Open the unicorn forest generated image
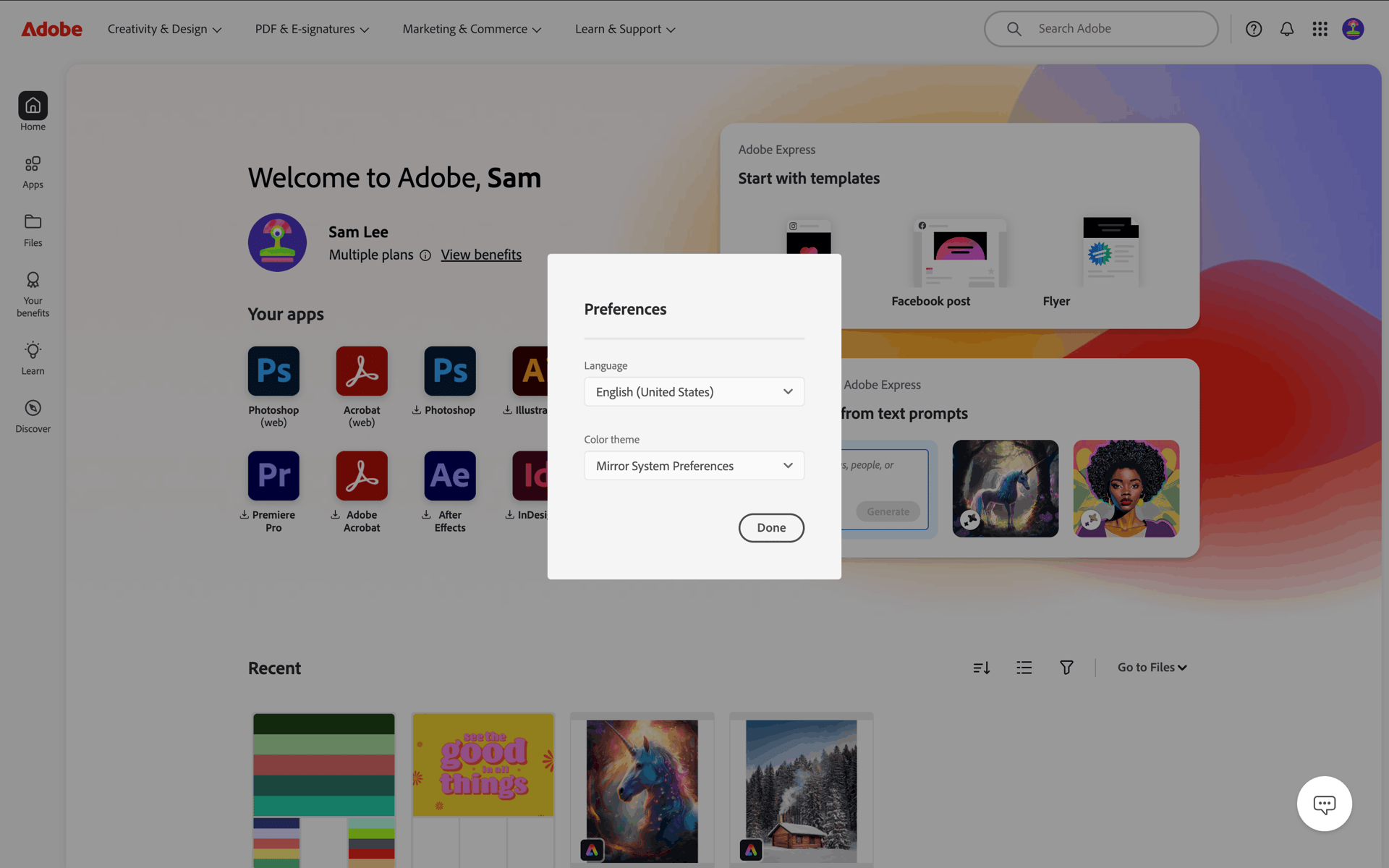The height and width of the screenshot is (868, 1389). tap(1005, 488)
